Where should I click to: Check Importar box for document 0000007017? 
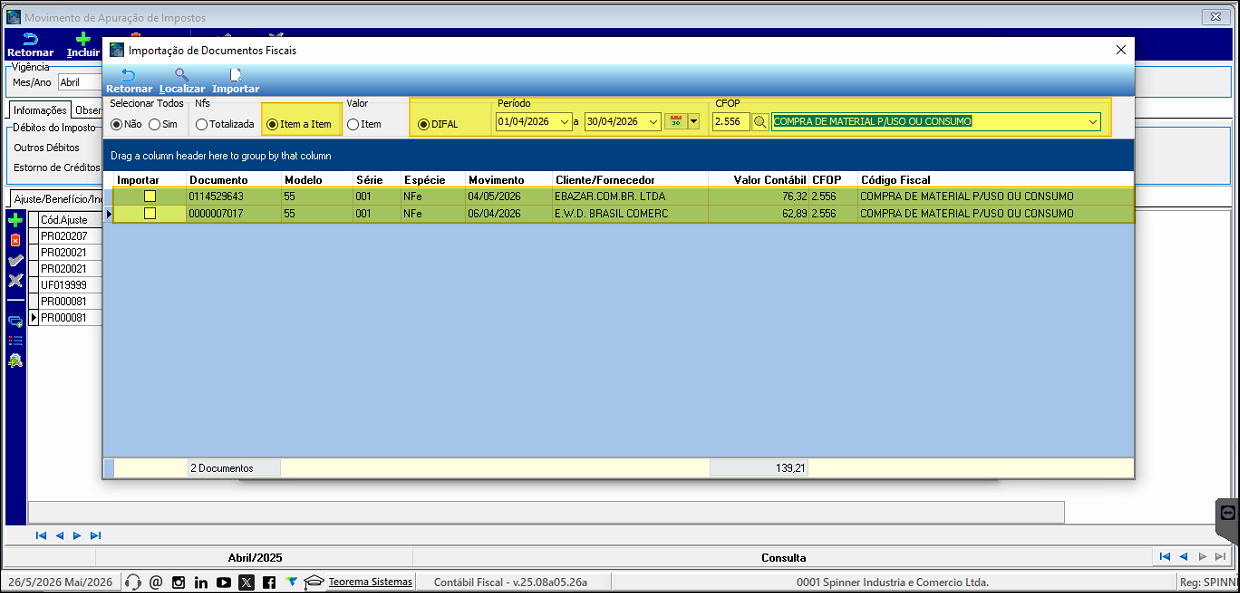pos(150,213)
